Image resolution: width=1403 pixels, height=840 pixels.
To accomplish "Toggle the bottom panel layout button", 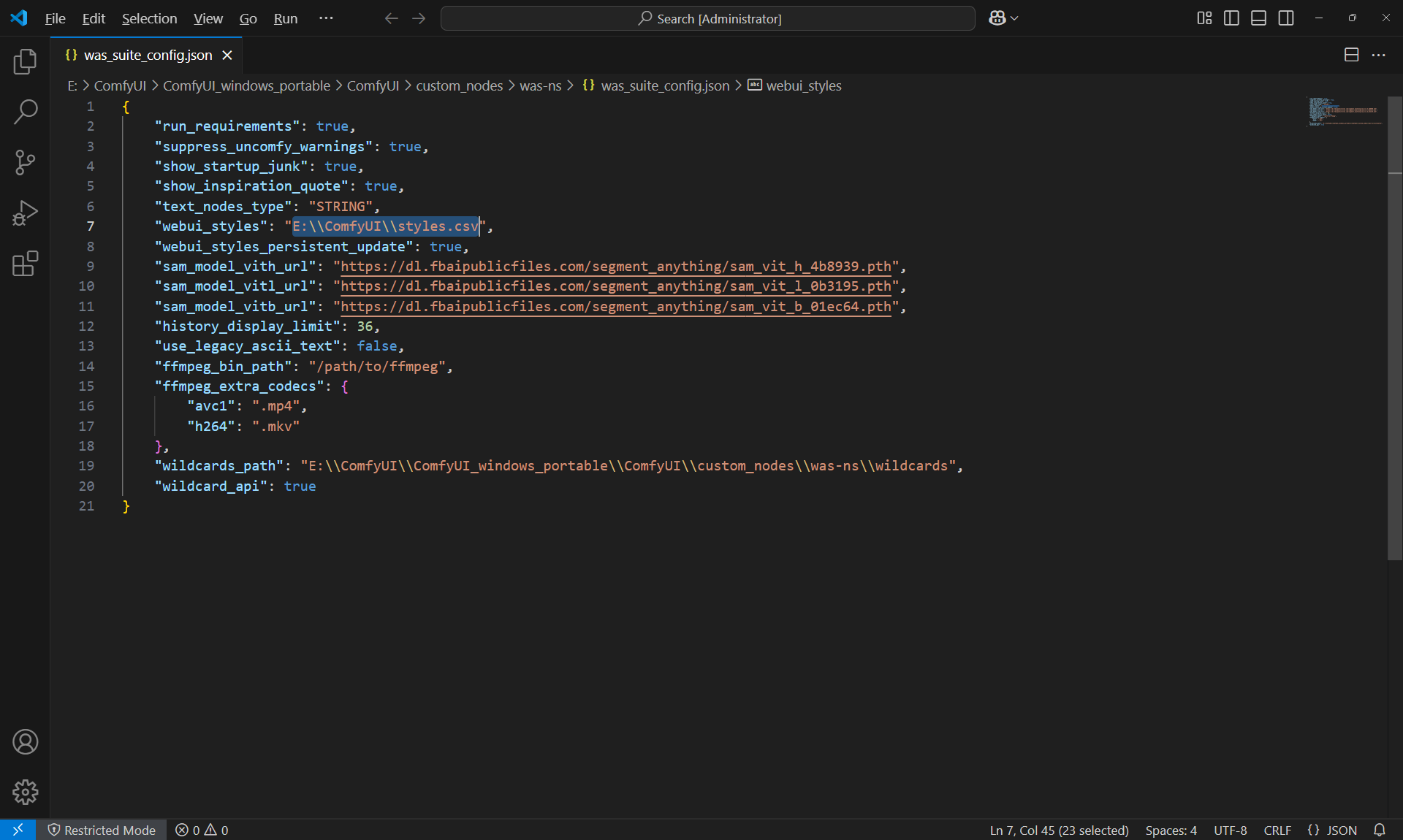I will click(x=1258, y=18).
